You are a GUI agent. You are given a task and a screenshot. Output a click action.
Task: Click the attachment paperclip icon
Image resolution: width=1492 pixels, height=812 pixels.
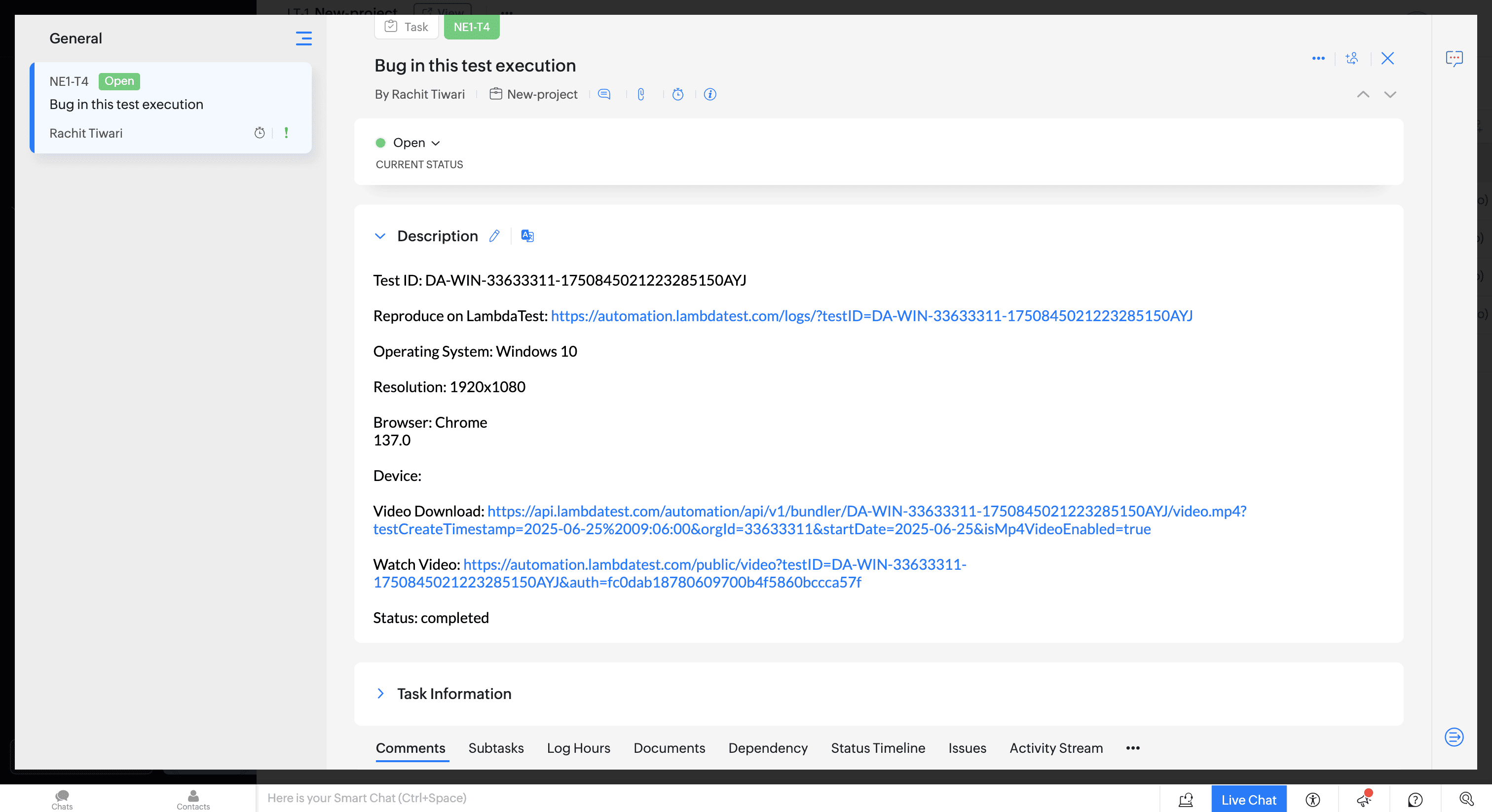[x=640, y=94]
